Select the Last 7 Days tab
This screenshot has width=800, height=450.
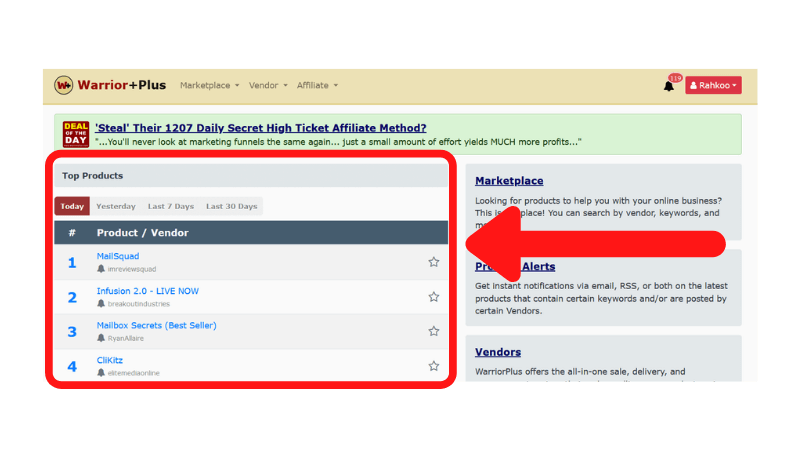tap(170, 207)
